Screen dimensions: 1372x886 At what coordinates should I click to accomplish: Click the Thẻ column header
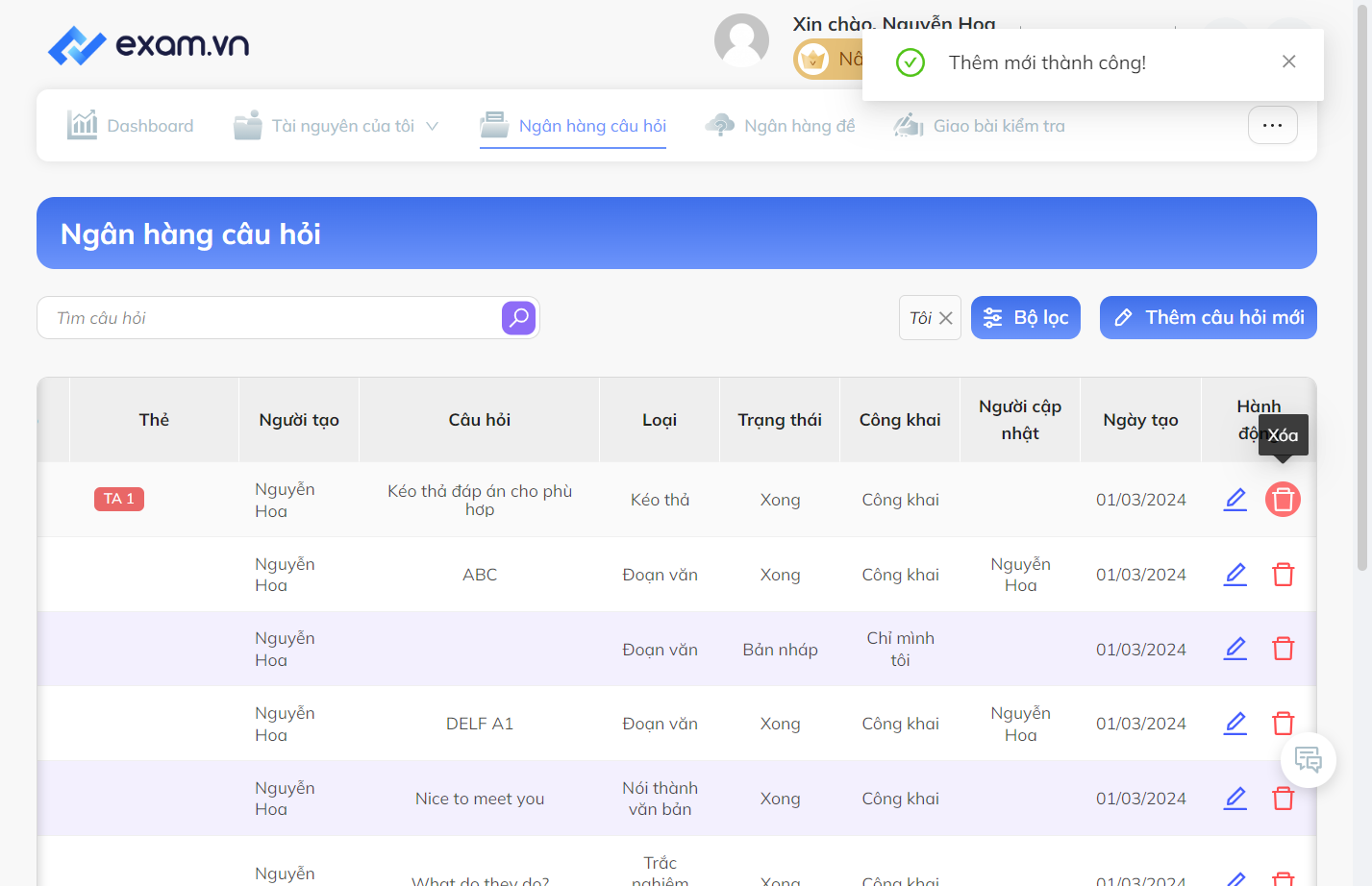[154, 420]
